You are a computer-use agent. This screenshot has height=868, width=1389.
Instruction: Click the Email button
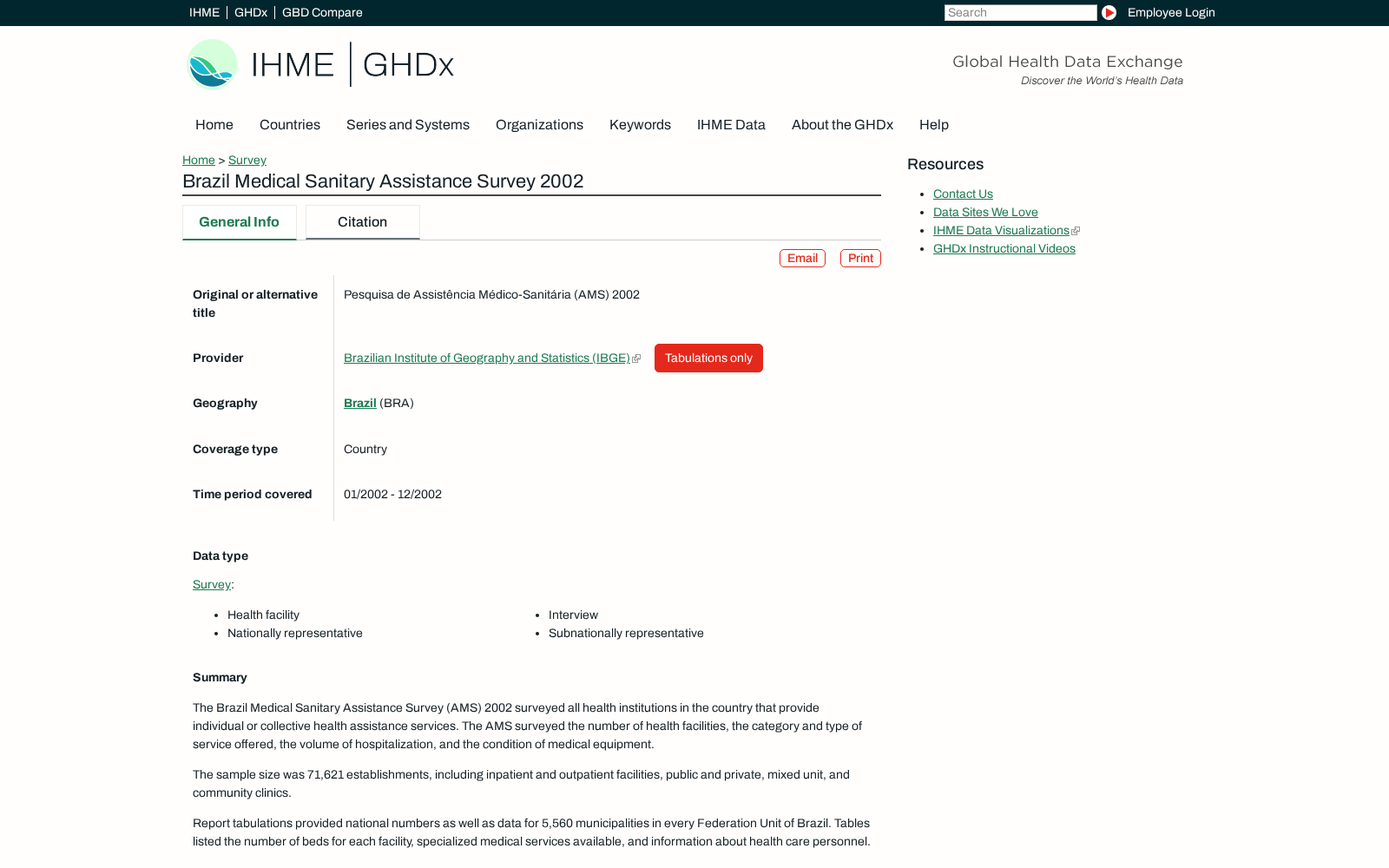click(802, 259)
